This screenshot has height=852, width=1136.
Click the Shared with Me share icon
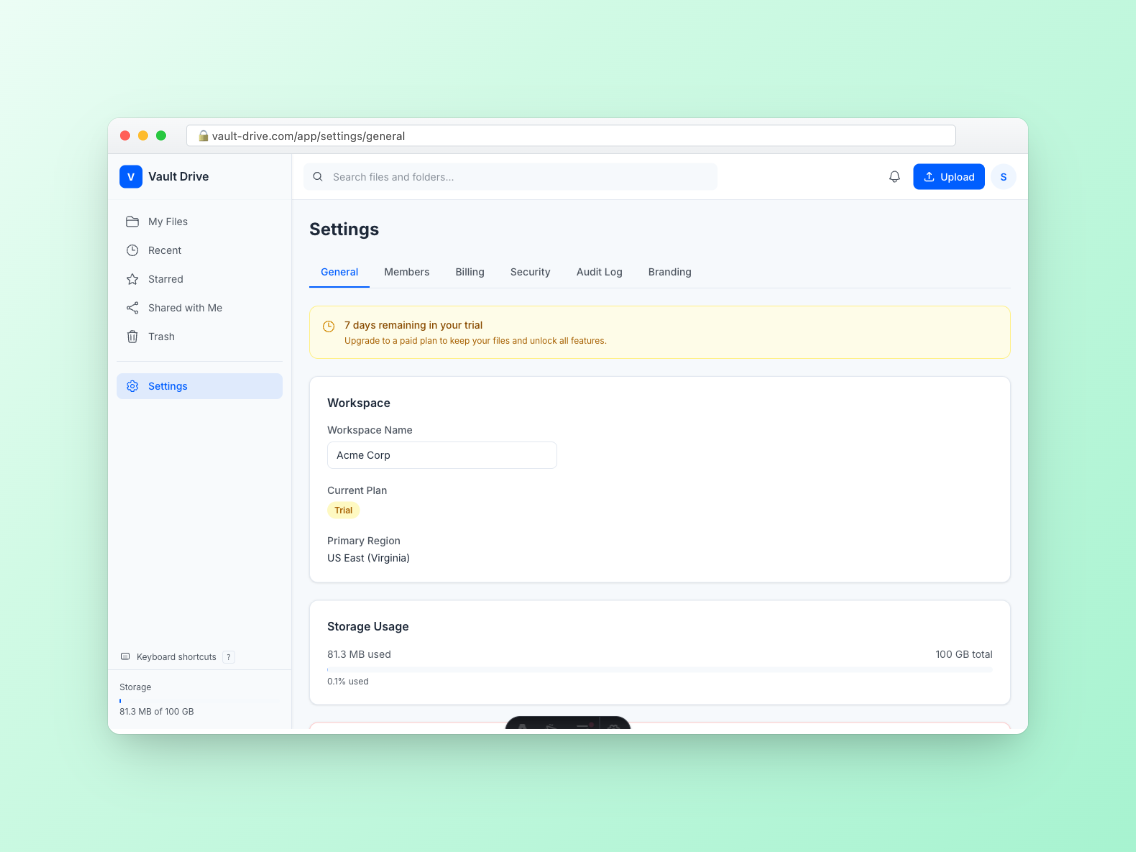(132, 308)
